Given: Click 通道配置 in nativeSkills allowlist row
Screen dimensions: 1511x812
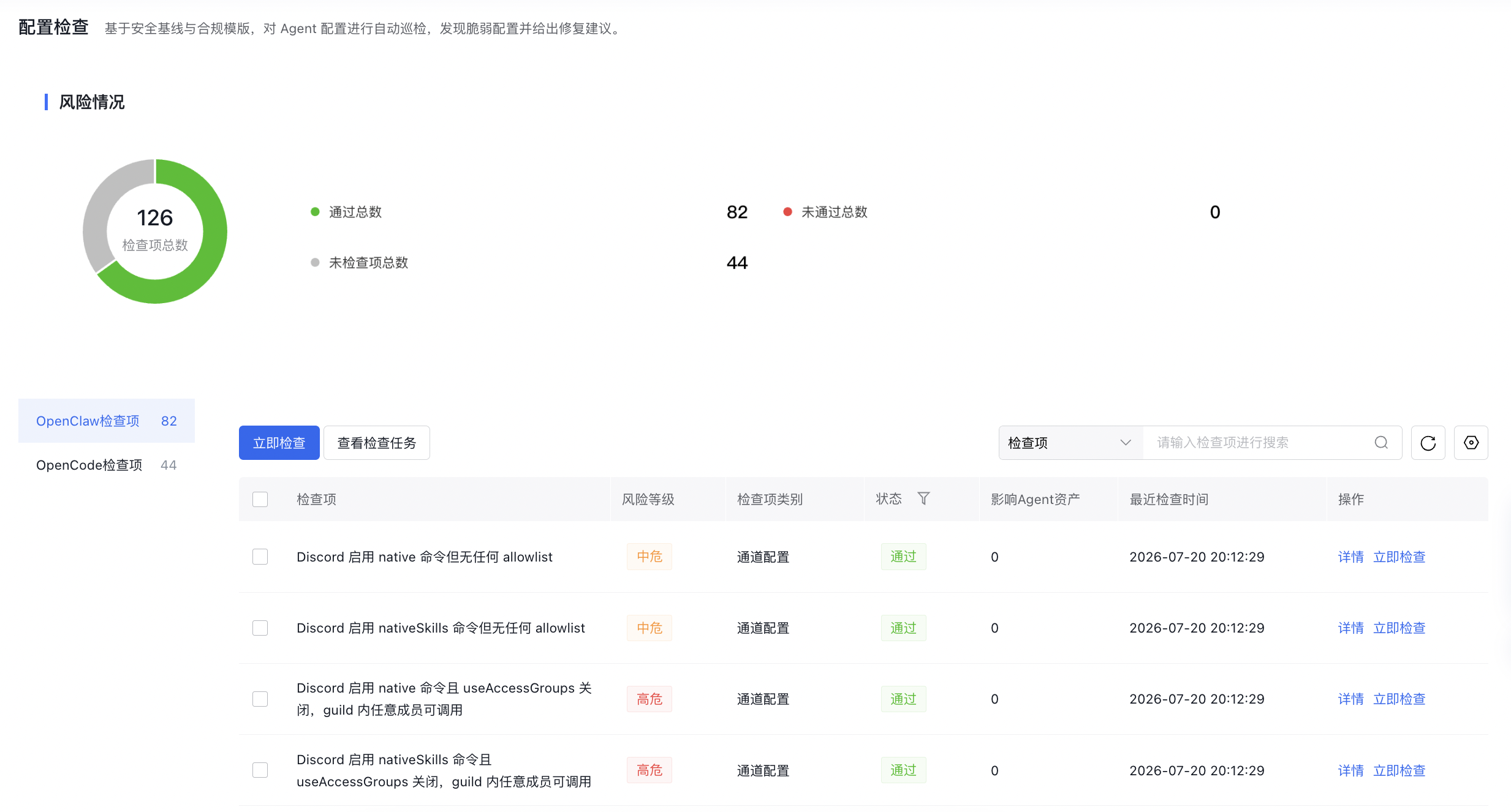Looking at the screenshot, I should [x=763, y=628].
